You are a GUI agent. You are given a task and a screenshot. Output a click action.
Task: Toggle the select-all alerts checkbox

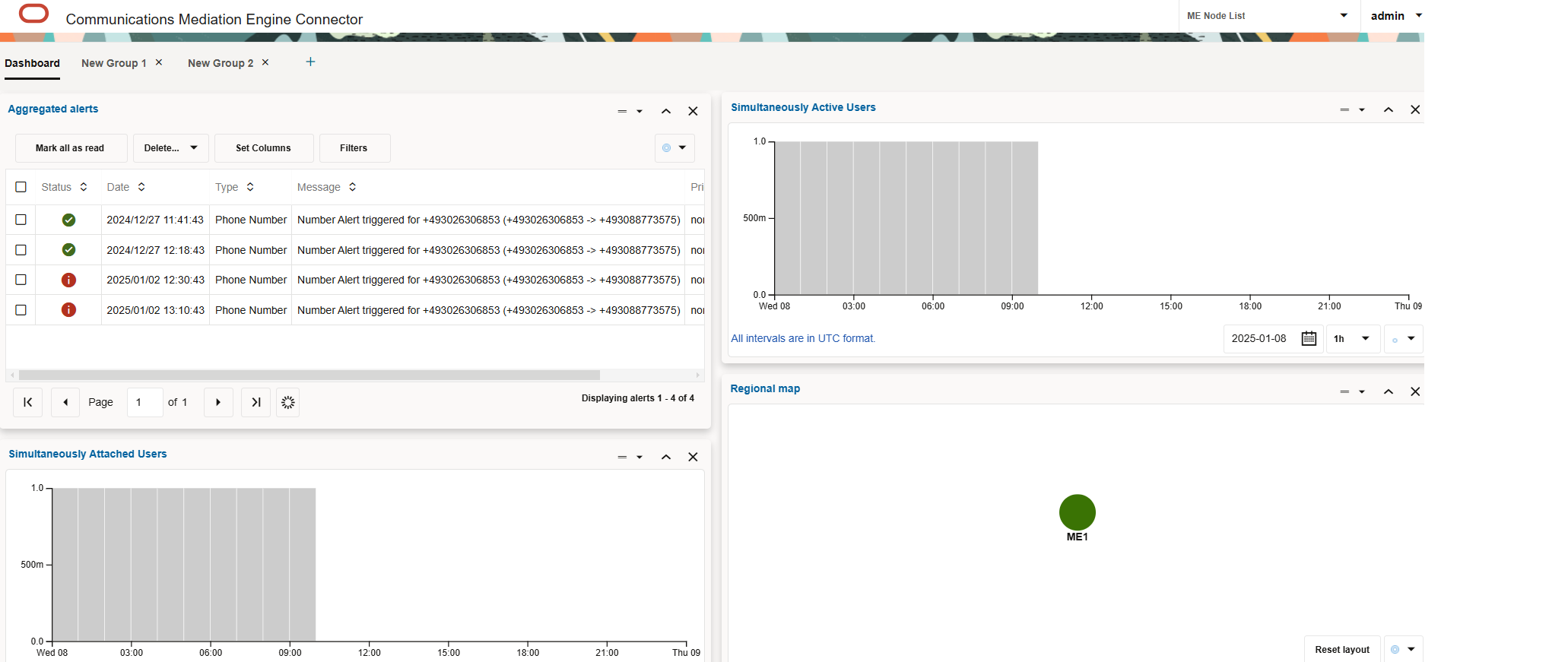(21, 187)
